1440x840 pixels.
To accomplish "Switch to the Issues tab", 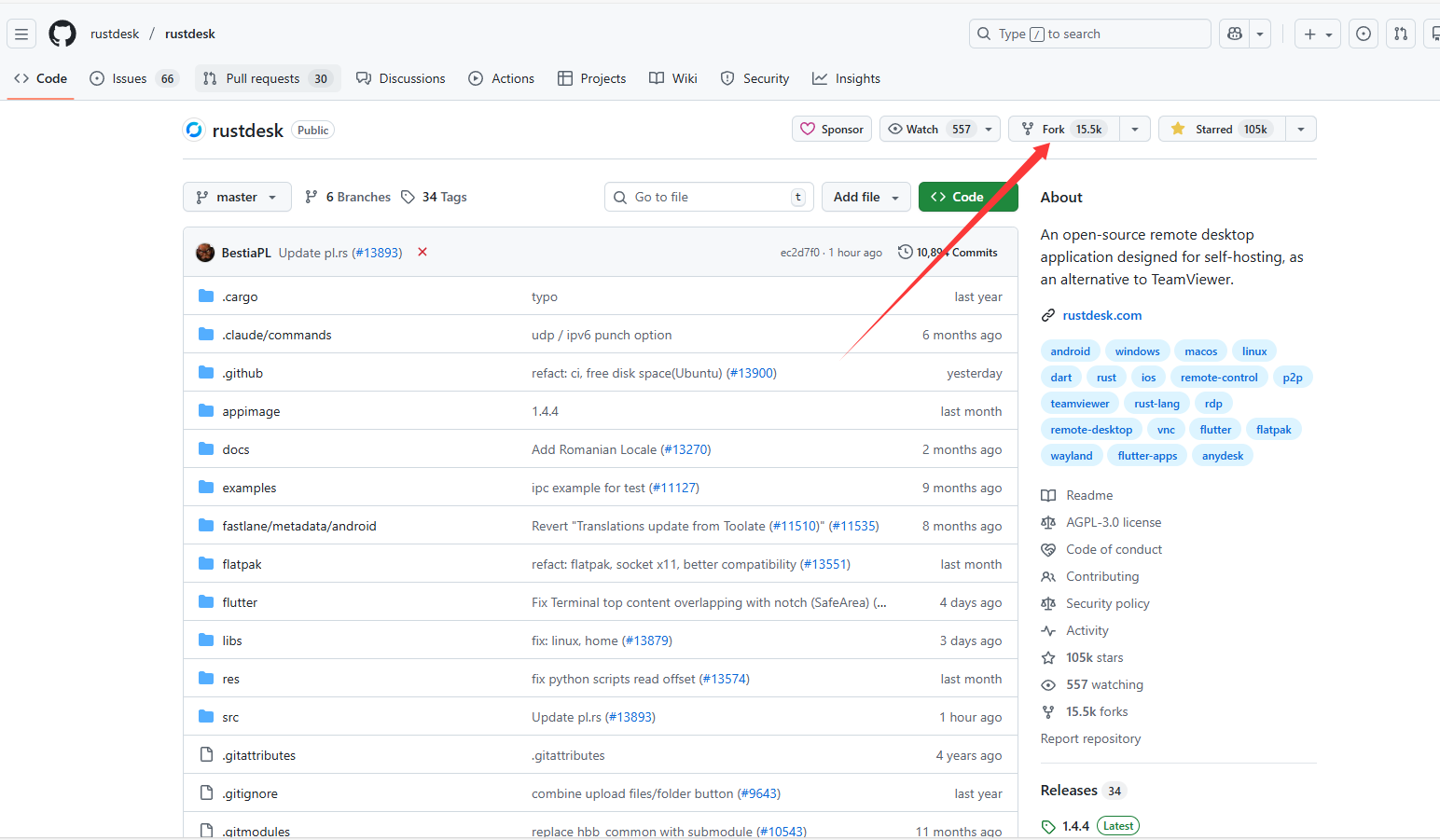I will tap(133, 78).
